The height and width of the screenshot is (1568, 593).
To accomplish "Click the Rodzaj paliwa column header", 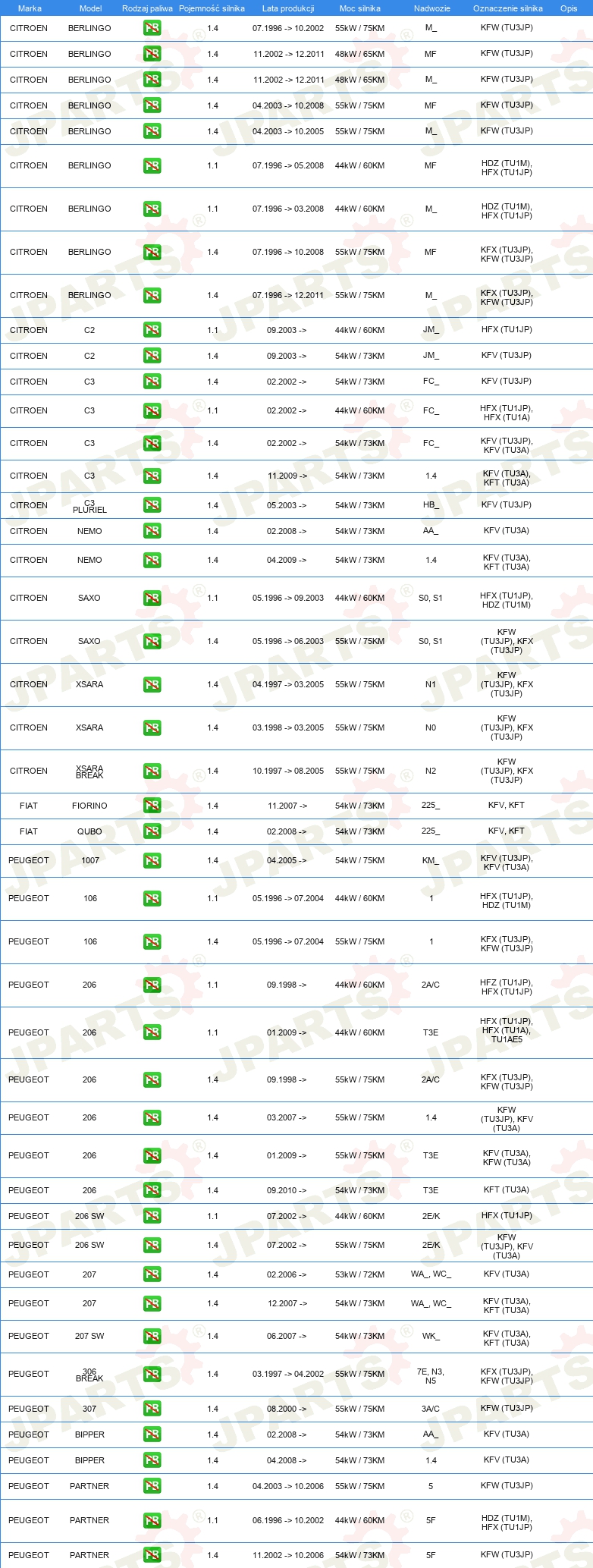I will [147, 8].
